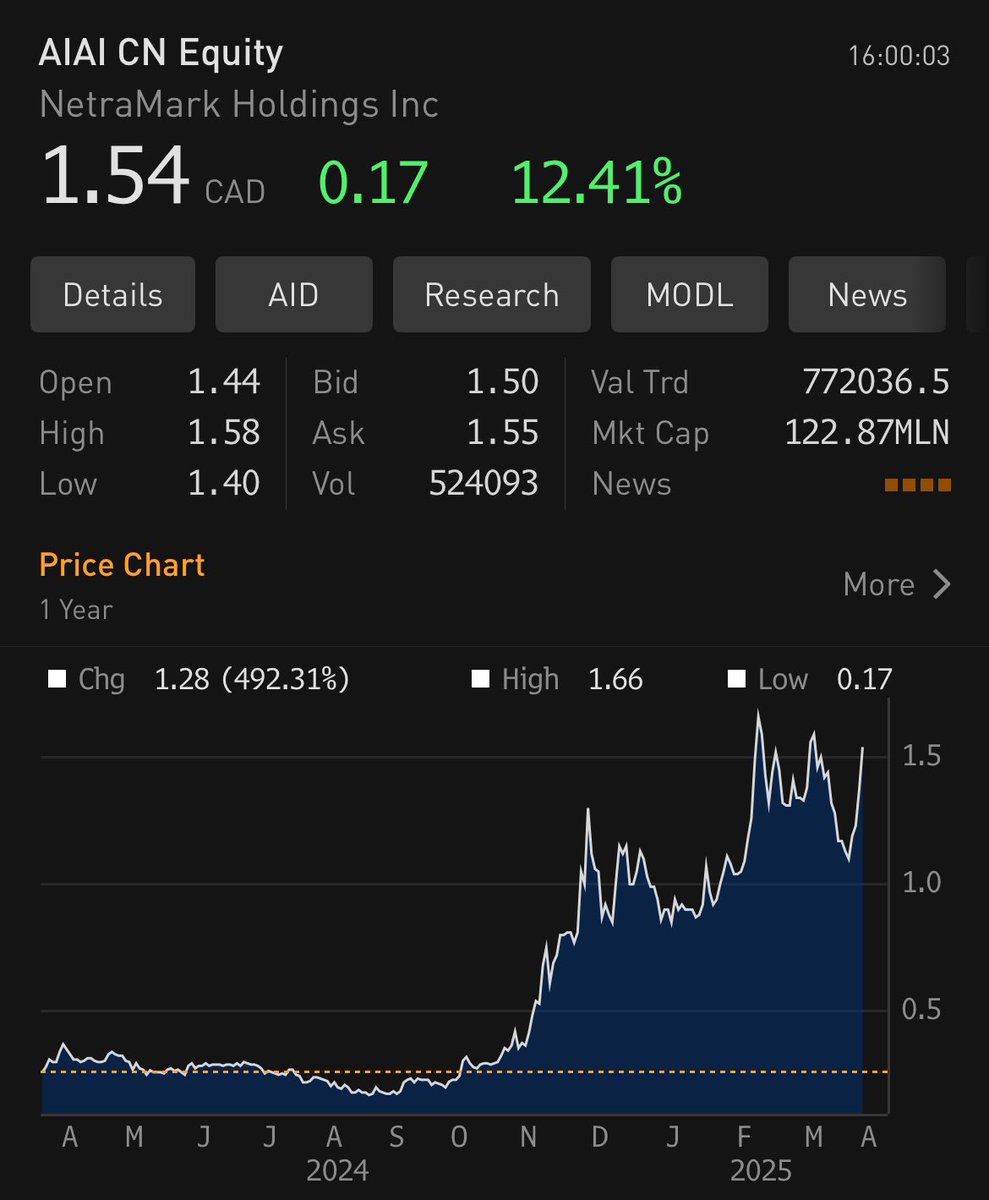Select the Val Trd value 772036.5

pyautogui.click(x=876, y=382)
